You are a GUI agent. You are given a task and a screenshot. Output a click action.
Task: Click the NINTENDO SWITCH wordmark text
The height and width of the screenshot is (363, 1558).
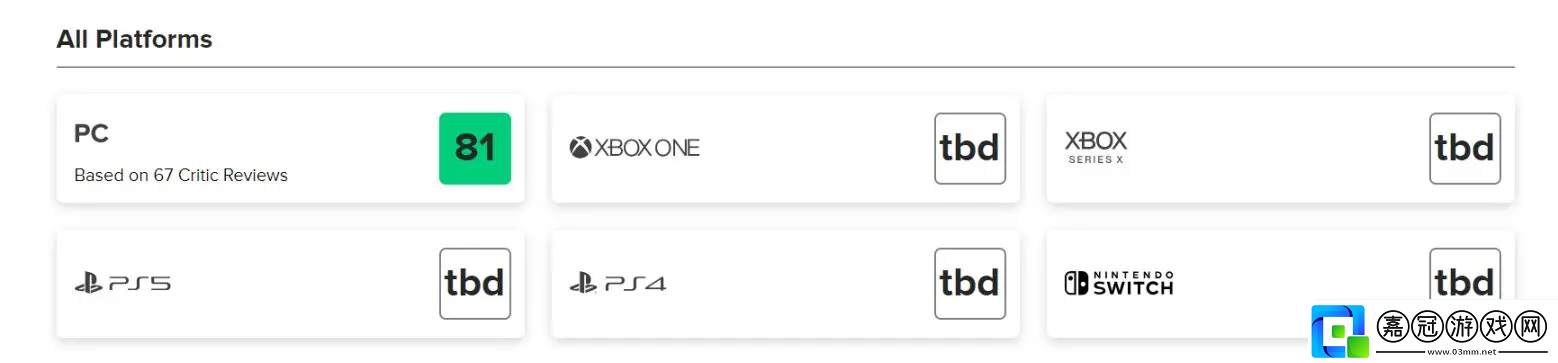[x=1131, y=283]
